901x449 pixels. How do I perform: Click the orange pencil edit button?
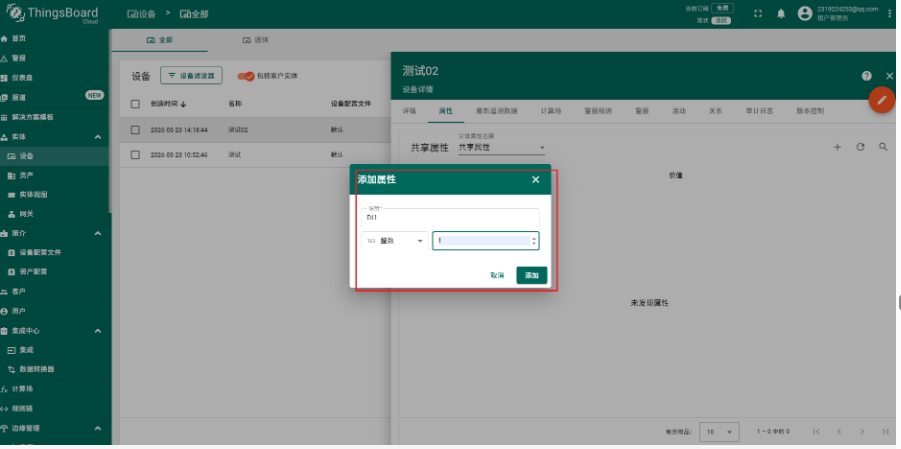(881, 100)
